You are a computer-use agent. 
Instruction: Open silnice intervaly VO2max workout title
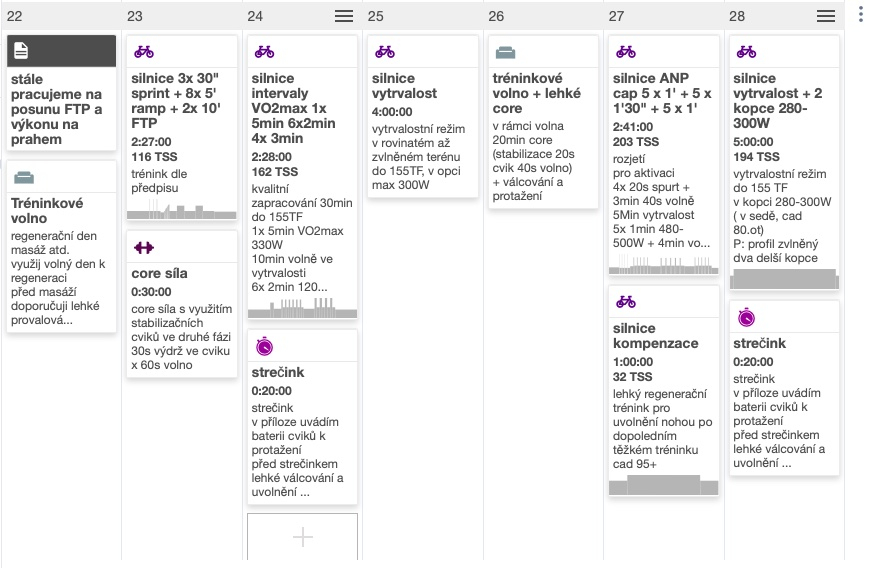click(293, 108)
